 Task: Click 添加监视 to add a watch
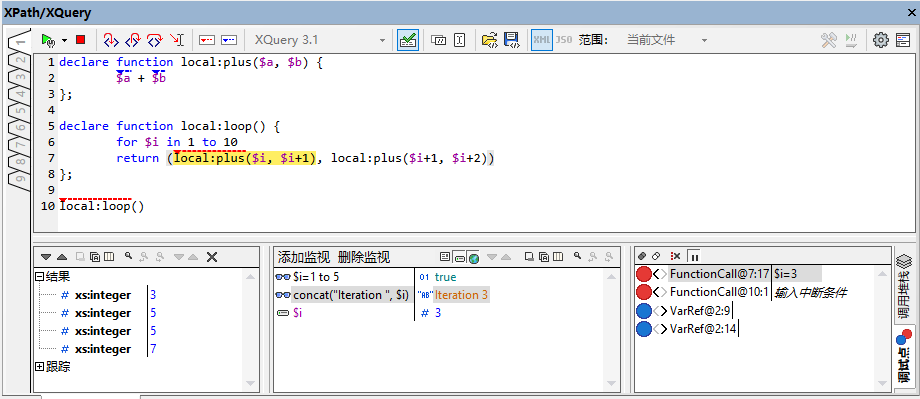point(304,257)
